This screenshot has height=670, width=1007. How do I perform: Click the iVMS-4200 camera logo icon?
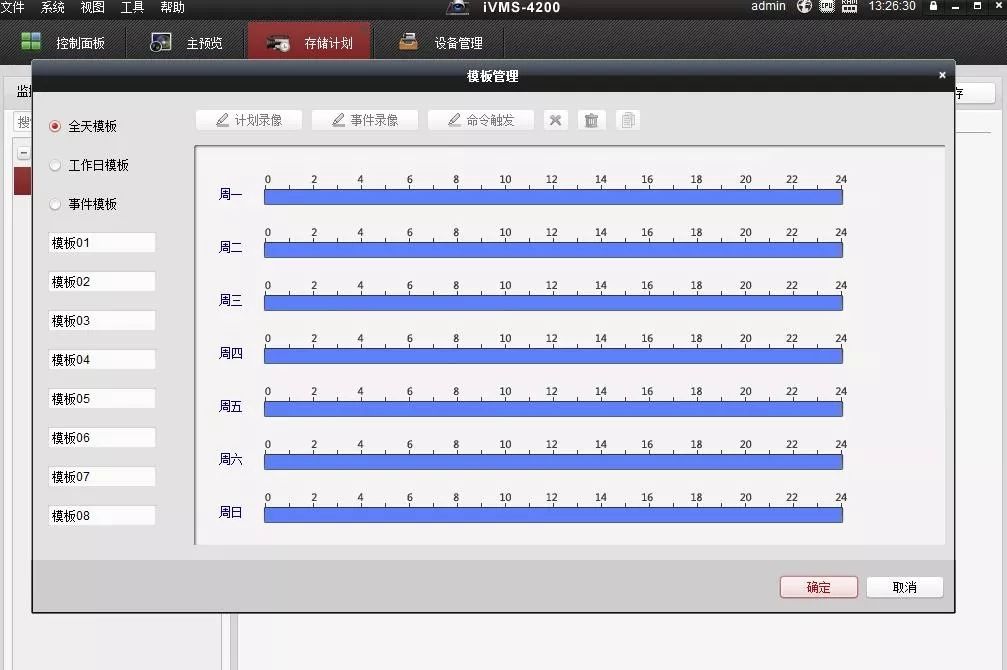click(x=457, y=6)
